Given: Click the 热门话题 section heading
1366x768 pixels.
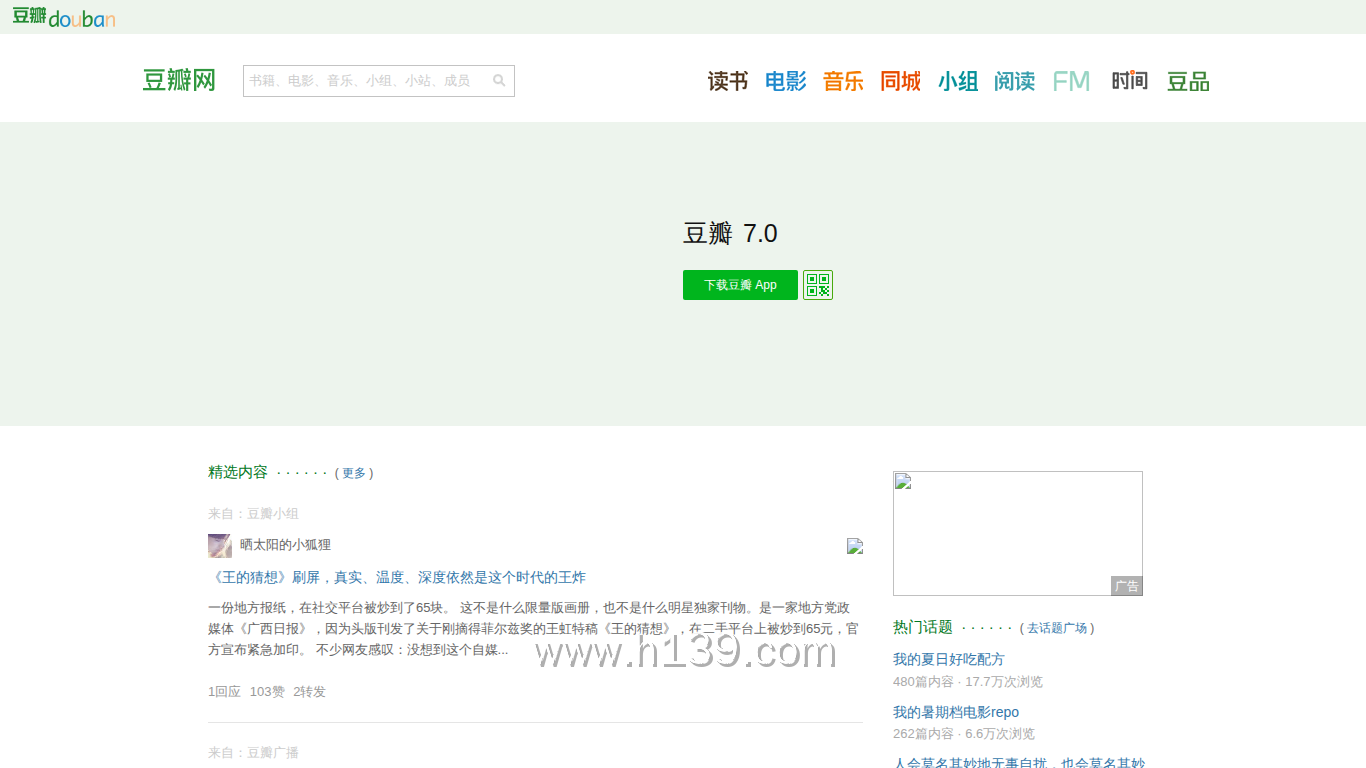Looking at the screenshot, I should point(923,627).
